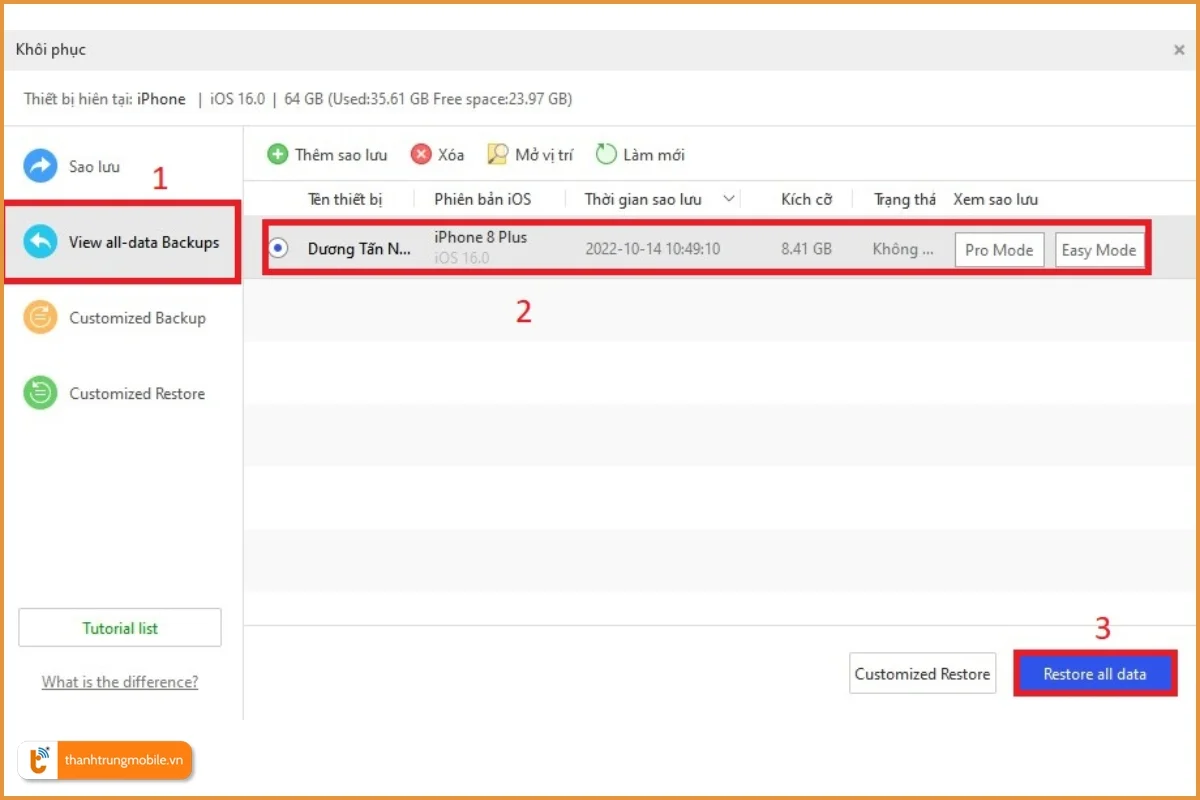Click the Mở vị trí folder search icon
This screenshot has width=1200, height=800.
pos(498,155)
